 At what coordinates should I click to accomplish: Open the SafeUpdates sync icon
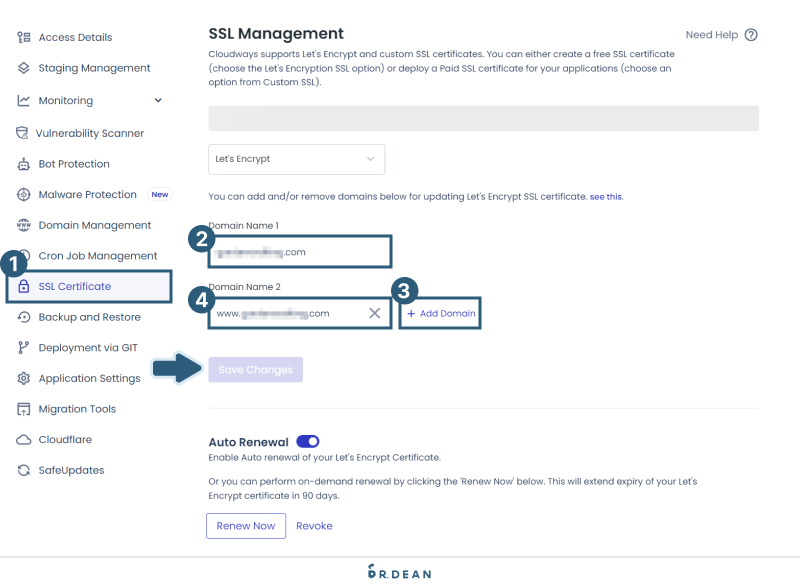[22, 470]
